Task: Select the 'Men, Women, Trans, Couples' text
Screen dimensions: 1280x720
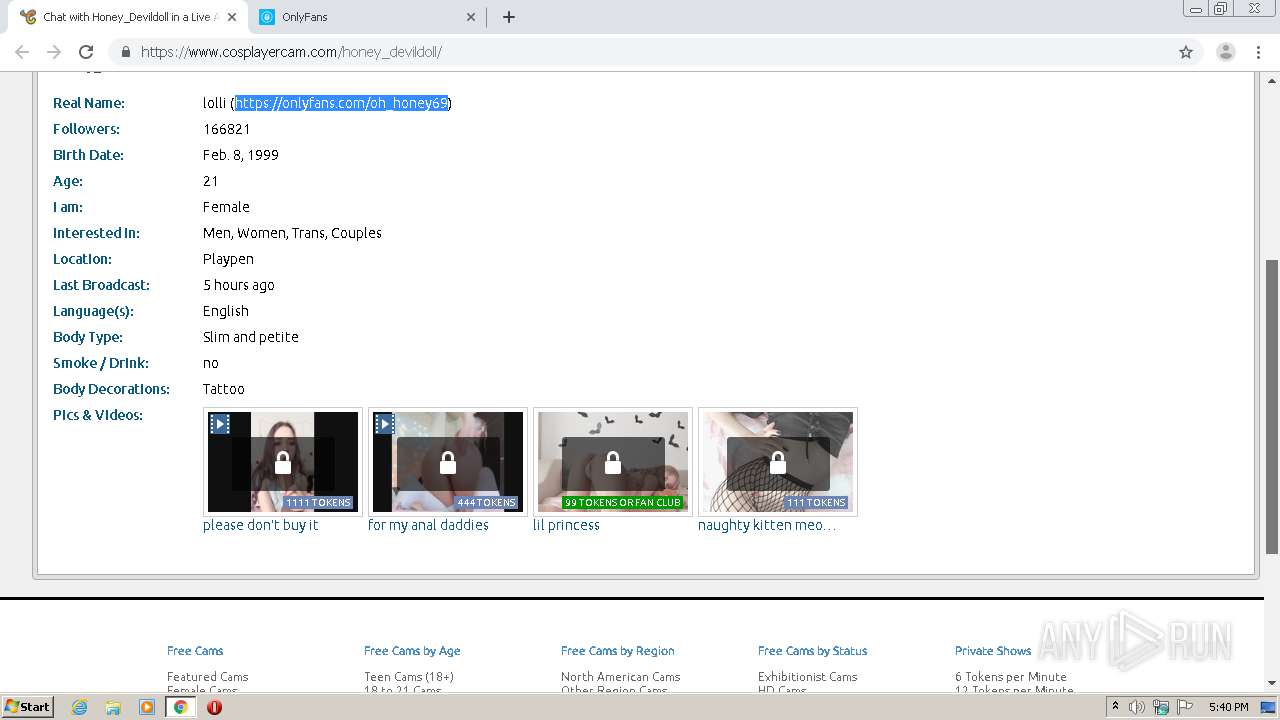Action: [292, 233]
